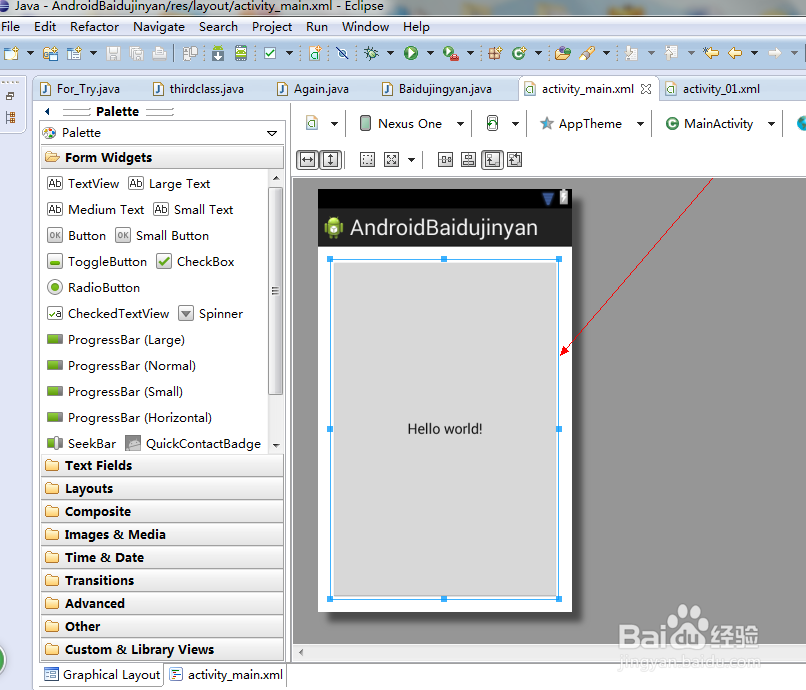Click the Run Last Tool icon
The image size is (806, 690).
[450, 53]
